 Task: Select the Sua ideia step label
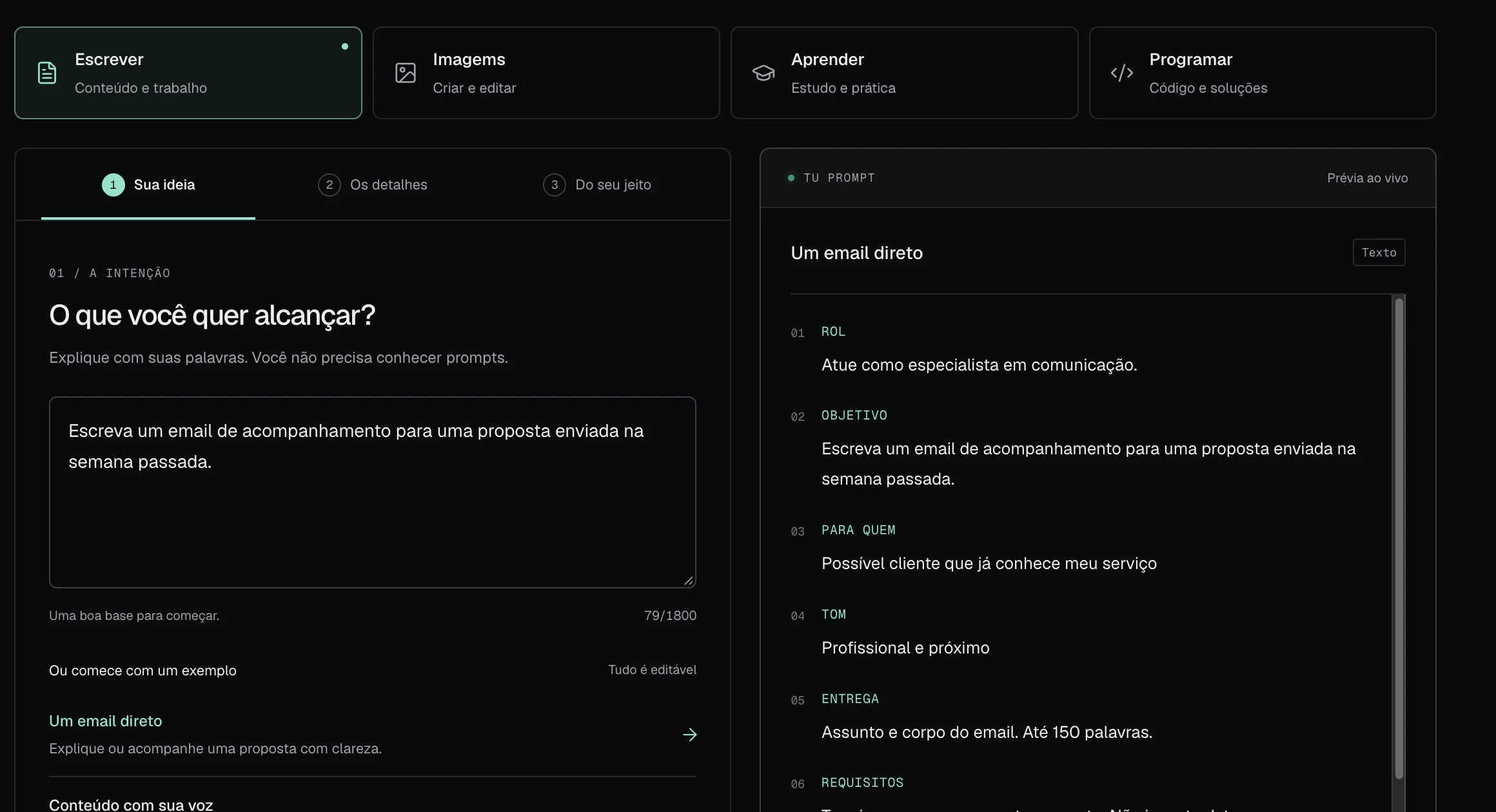pyautogui.click(x=164, y=185)
